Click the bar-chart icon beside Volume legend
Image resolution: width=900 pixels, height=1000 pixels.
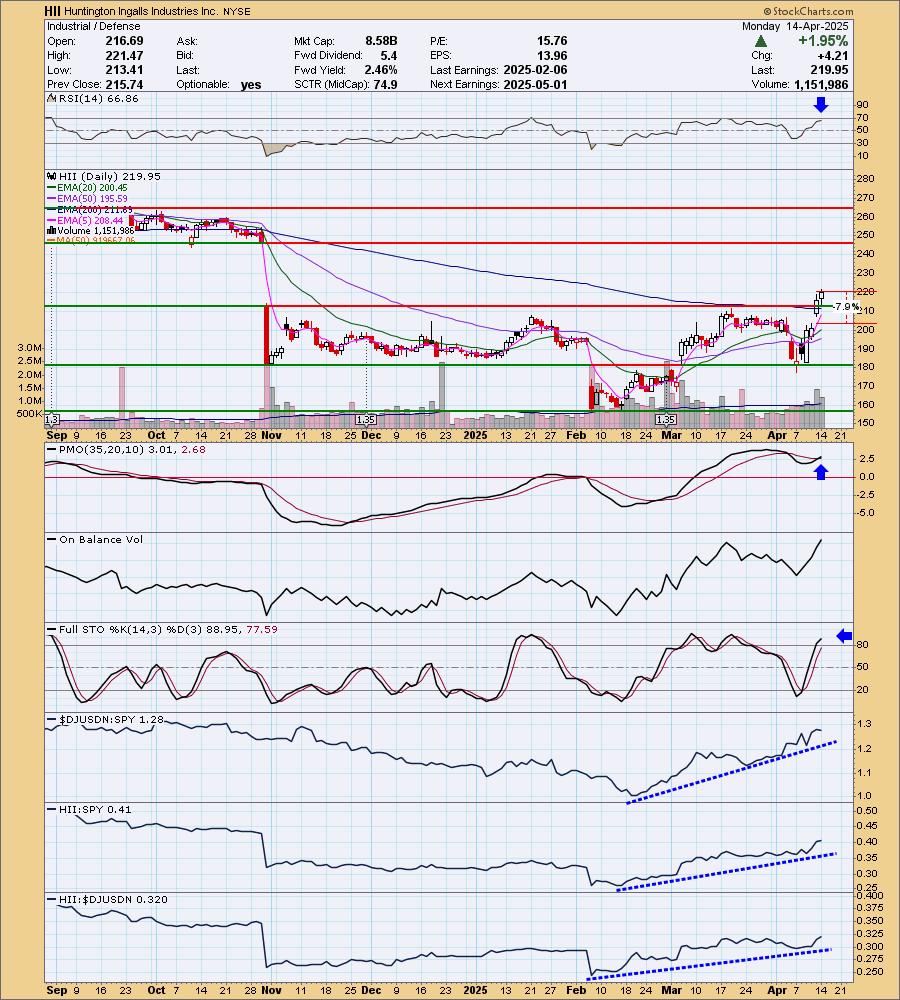(x=52, y=230)
